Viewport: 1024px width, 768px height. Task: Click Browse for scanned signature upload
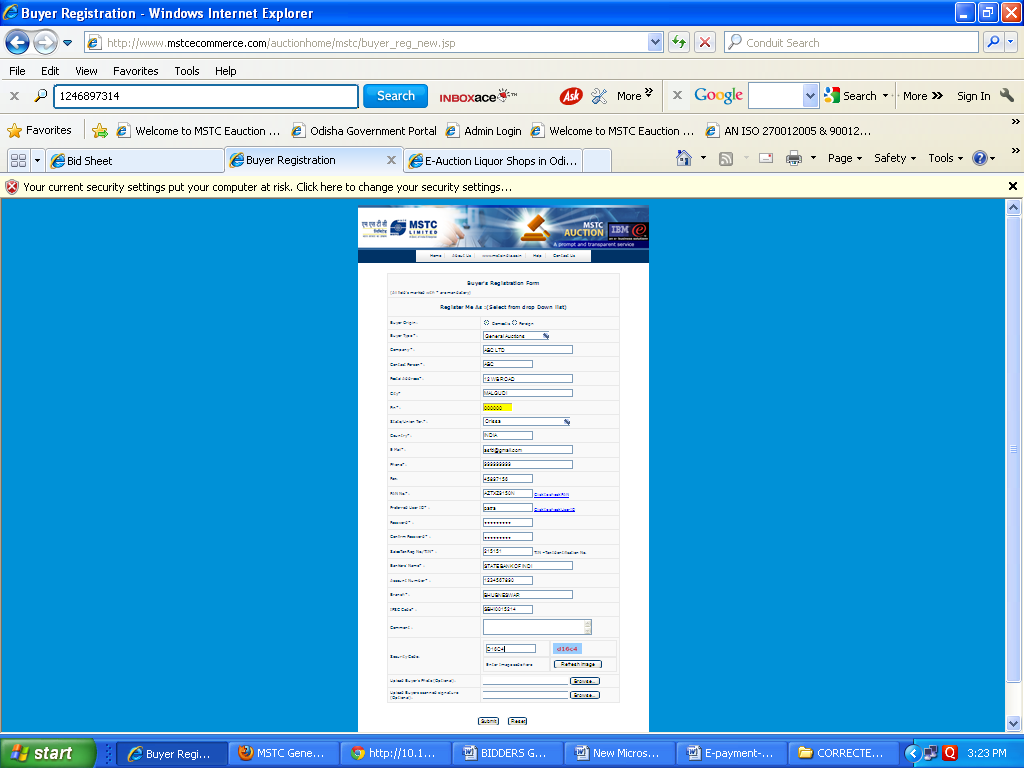(x=584, y=695)
